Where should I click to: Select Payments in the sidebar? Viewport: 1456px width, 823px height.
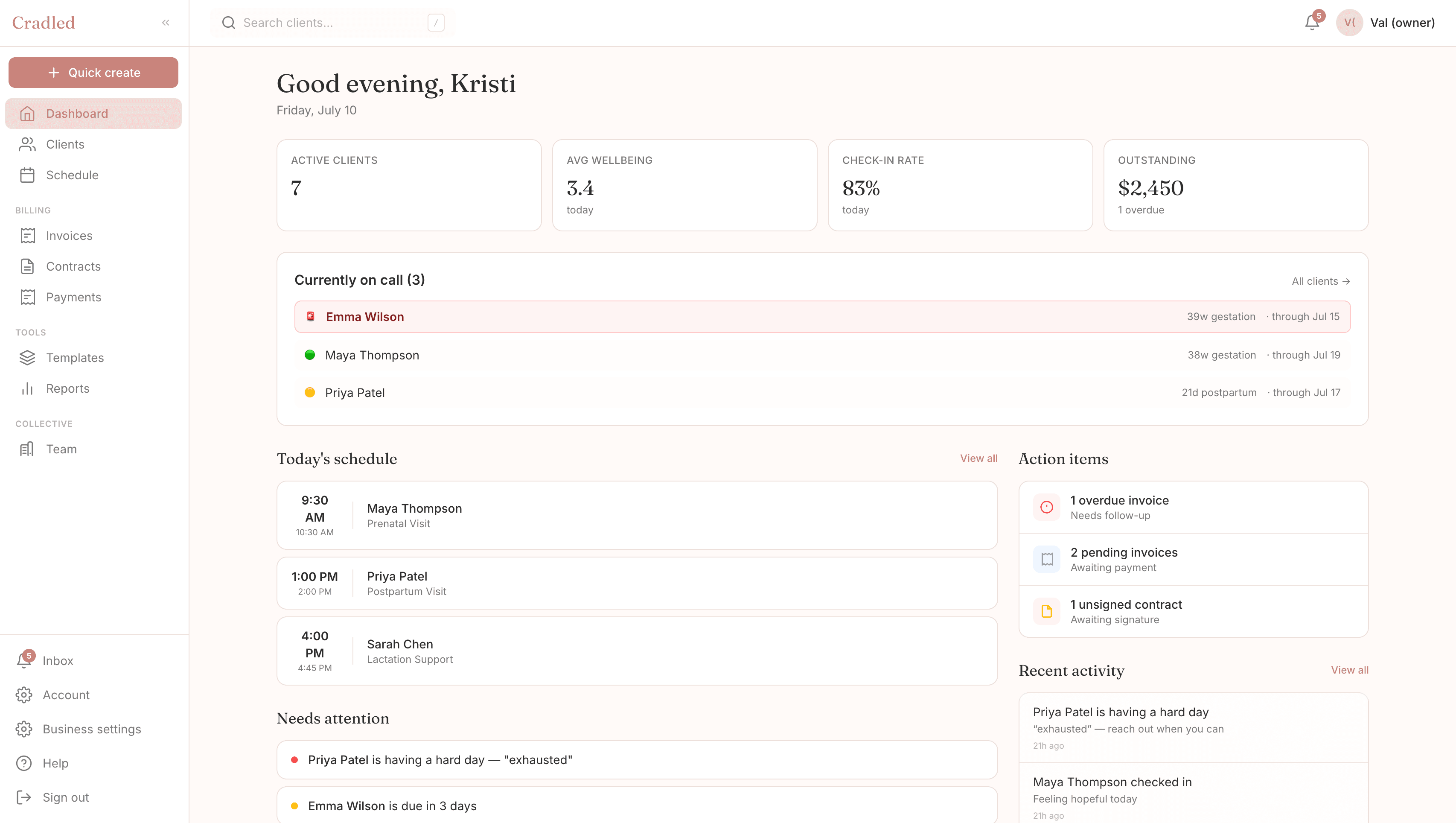click(93, 298)
